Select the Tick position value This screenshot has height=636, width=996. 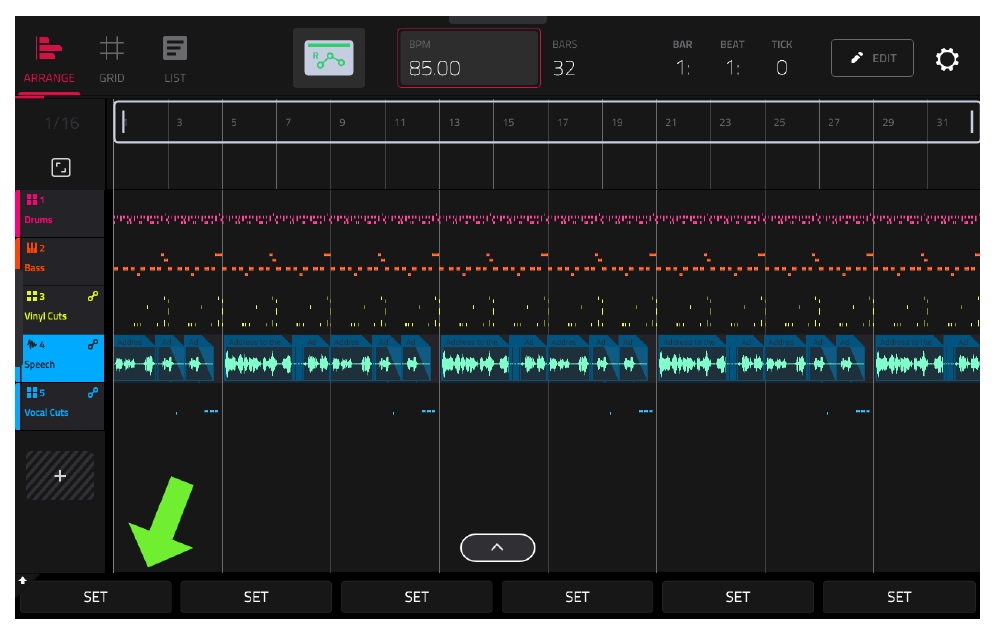[782, 68]
